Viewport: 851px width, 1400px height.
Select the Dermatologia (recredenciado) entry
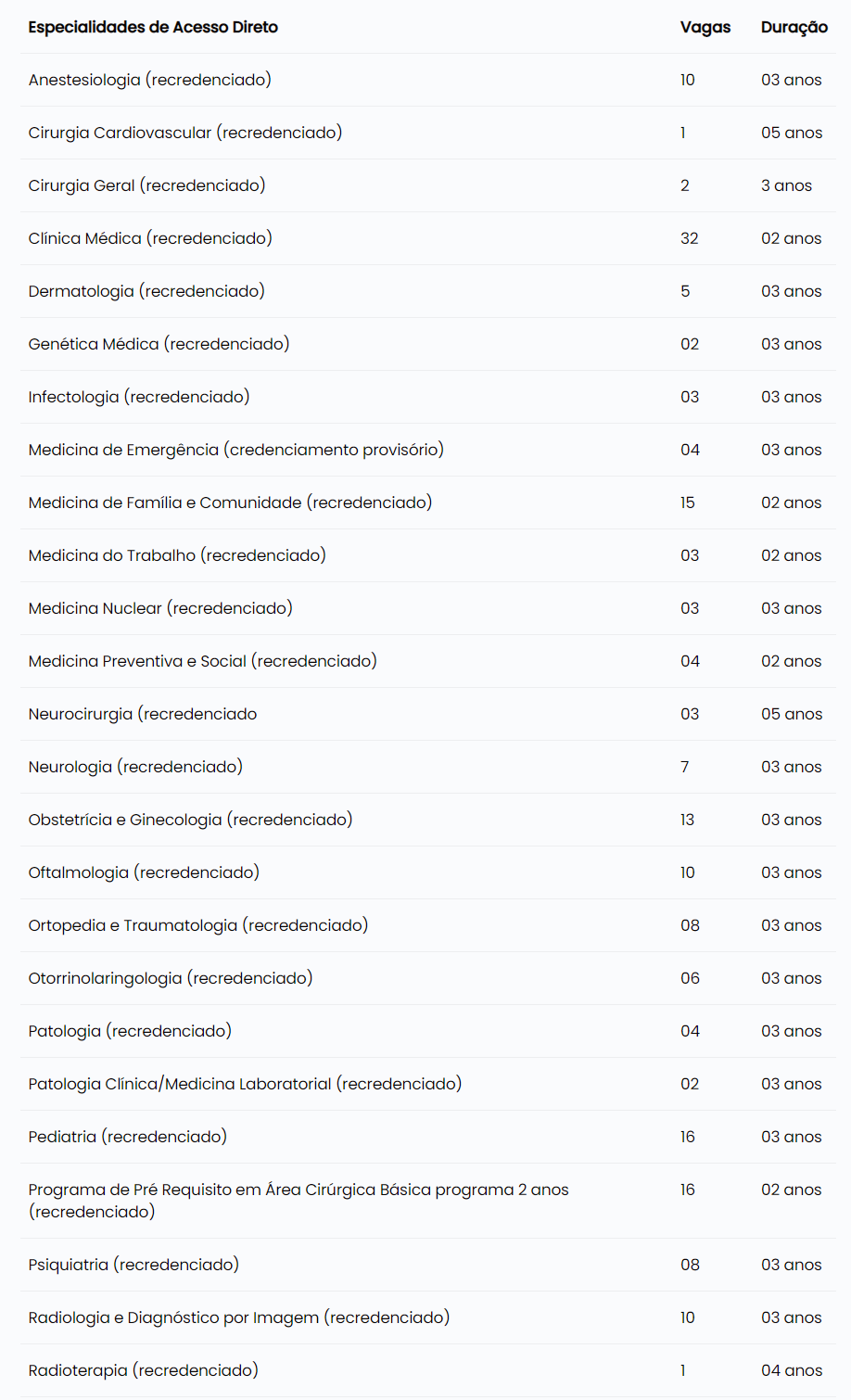pyautogui.click(x=146, y=291)
